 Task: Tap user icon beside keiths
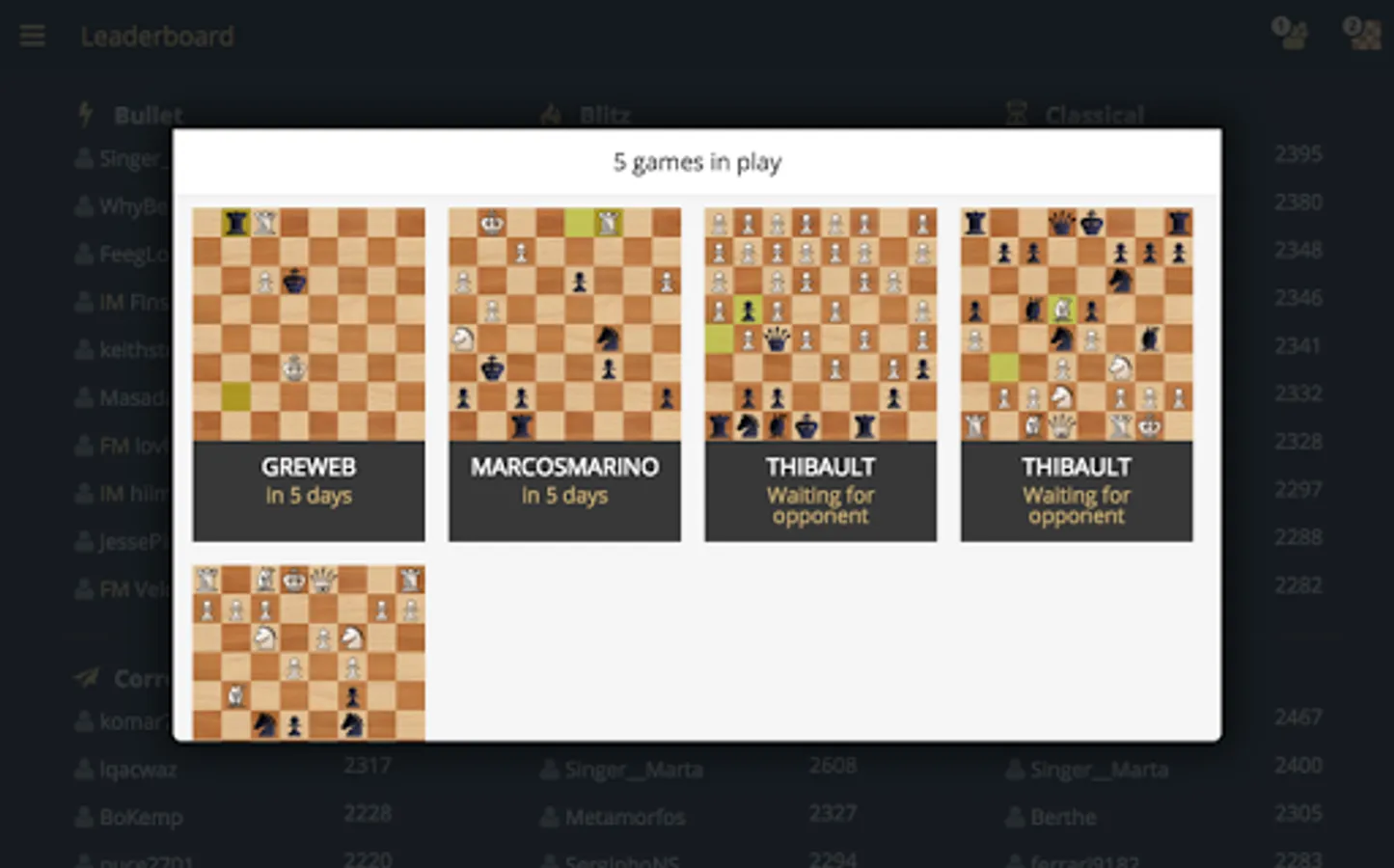(85, 350)
